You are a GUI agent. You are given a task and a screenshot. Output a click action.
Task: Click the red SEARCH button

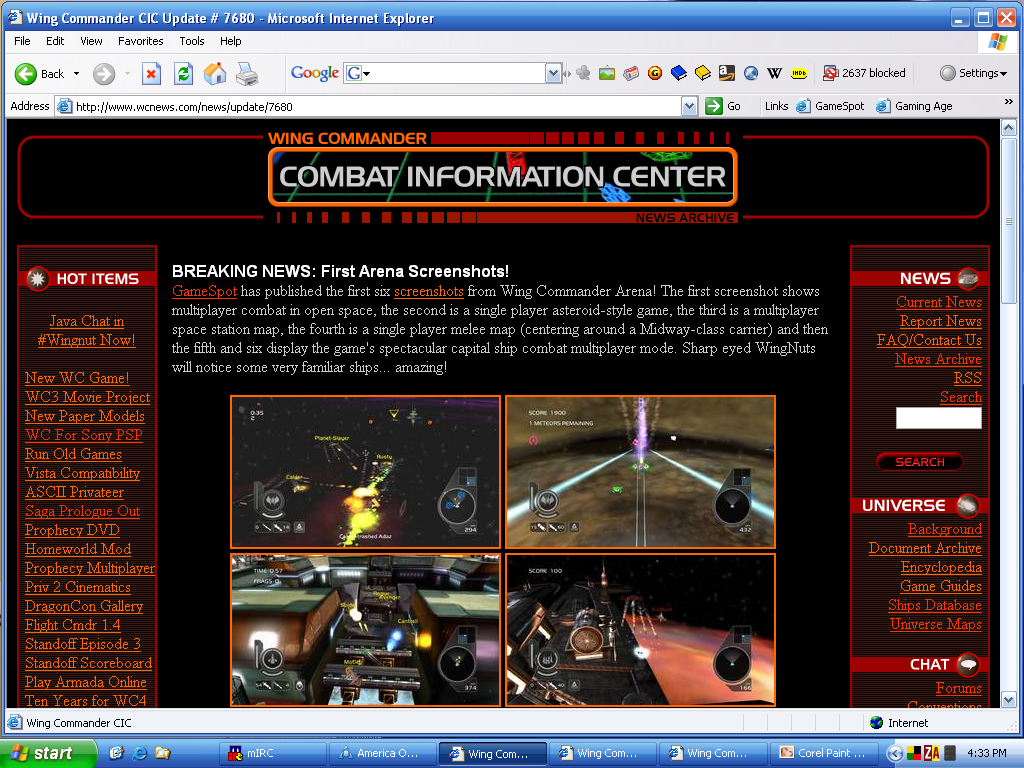(x=919, y=462)
